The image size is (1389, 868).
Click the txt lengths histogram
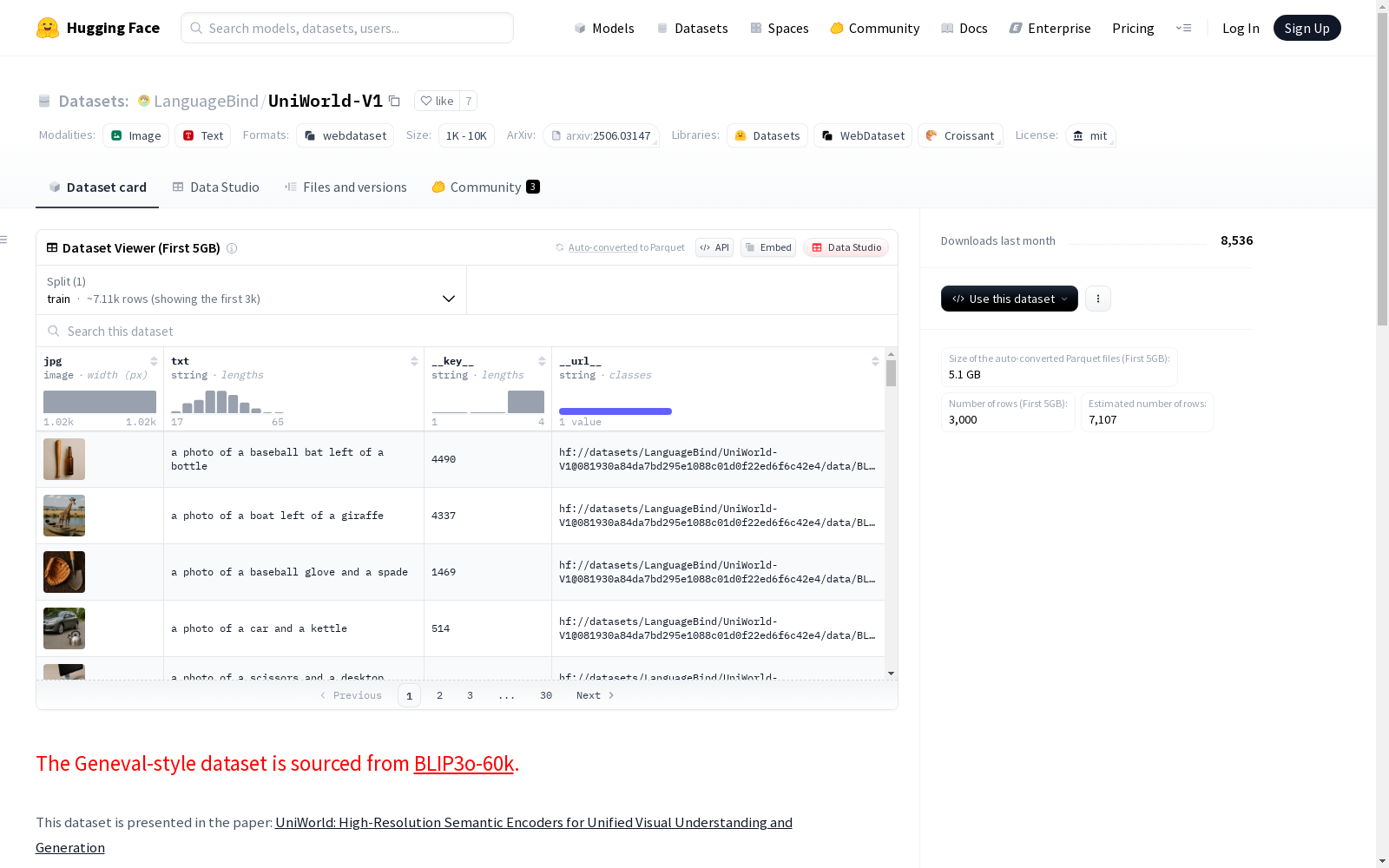(227, 402)
